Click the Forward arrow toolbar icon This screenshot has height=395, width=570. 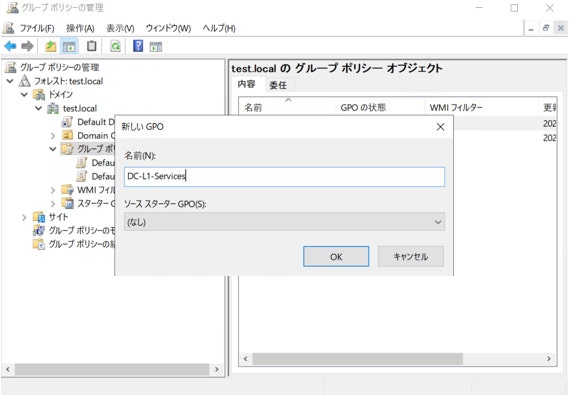coord(27,46)
